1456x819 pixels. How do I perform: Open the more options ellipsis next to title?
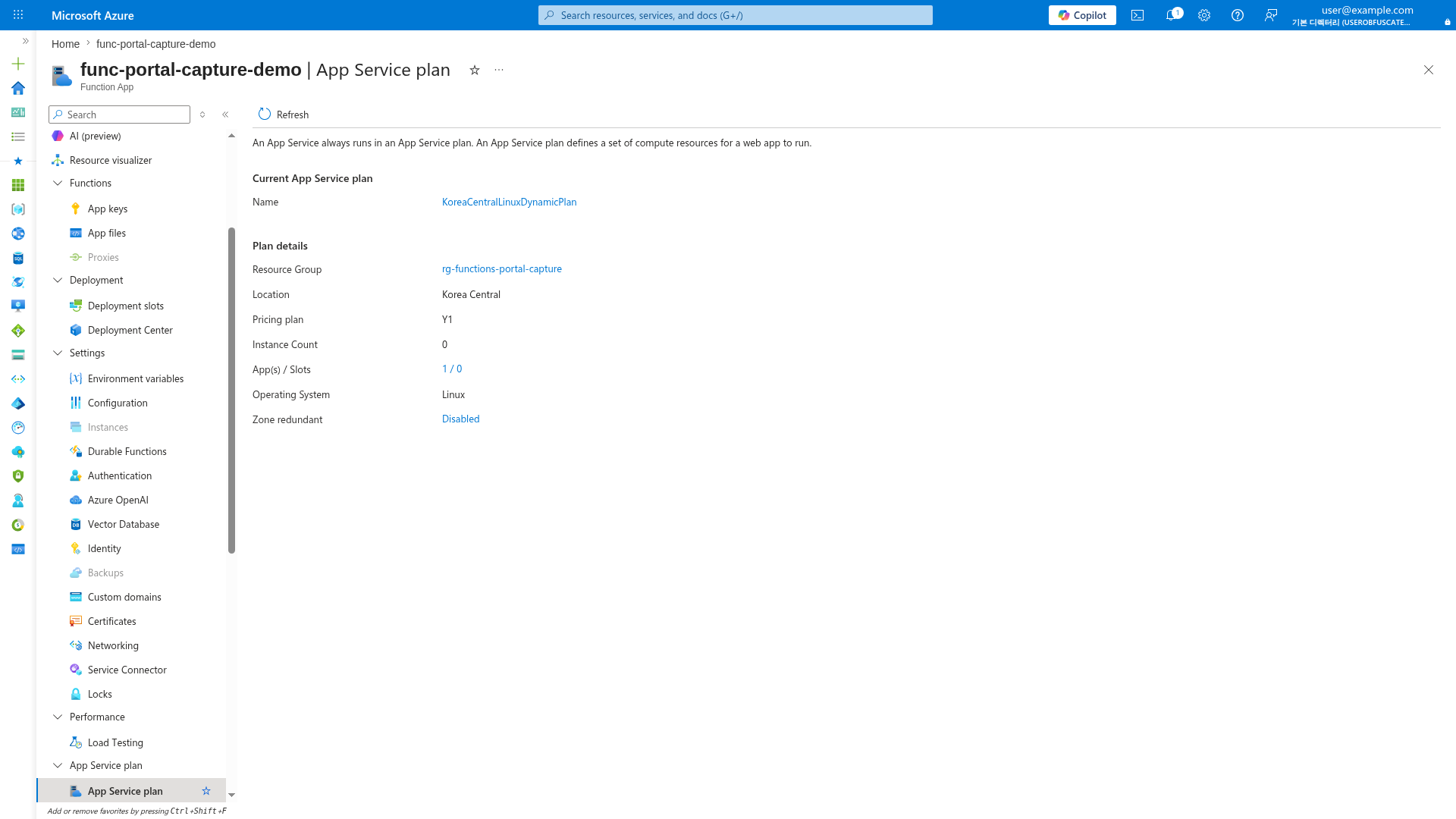pos(499,70)
